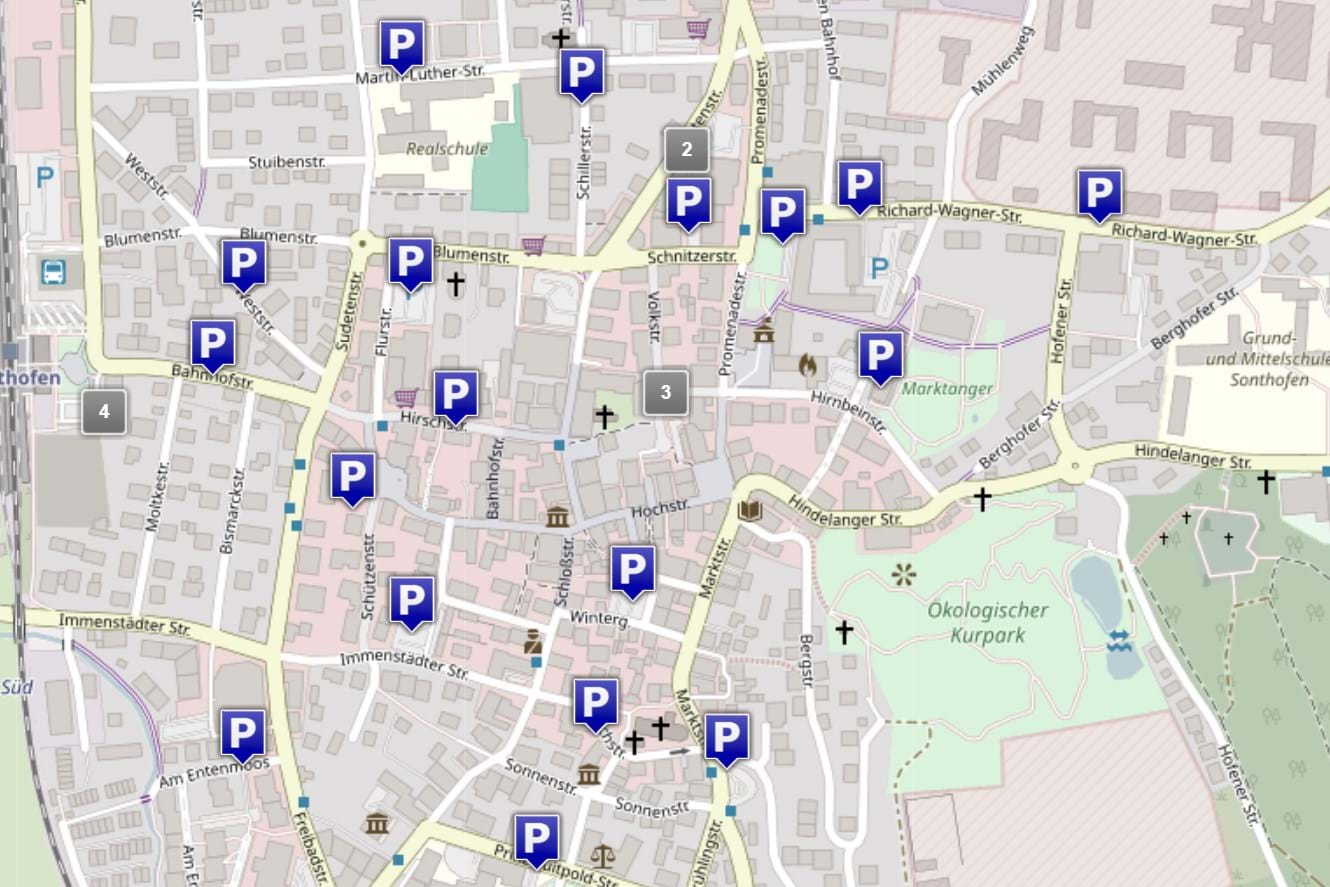Click the bus stop icon near the station
The height and width of the screenshot is (887, 1330).
click(x=53, y=272)
